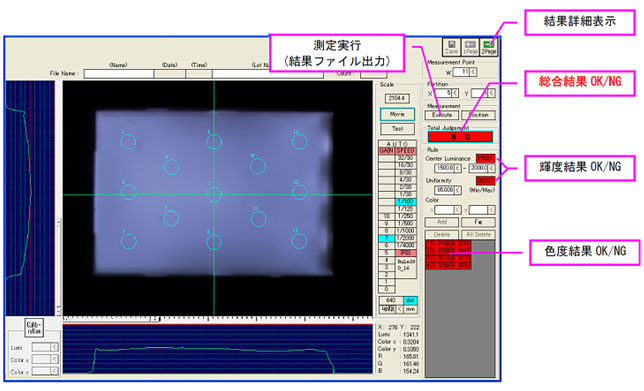The image size is (644, 391).
Task: Select color result row 4
Action: click(448, 266)
